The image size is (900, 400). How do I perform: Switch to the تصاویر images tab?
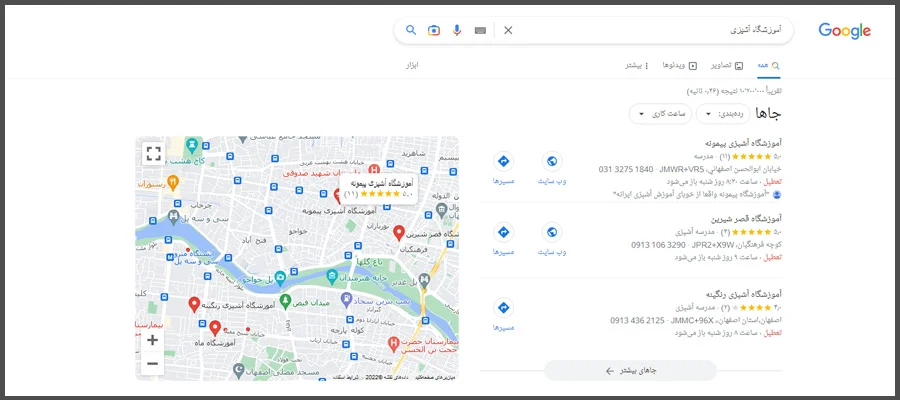pyautogui.click(x=727, y=65)
